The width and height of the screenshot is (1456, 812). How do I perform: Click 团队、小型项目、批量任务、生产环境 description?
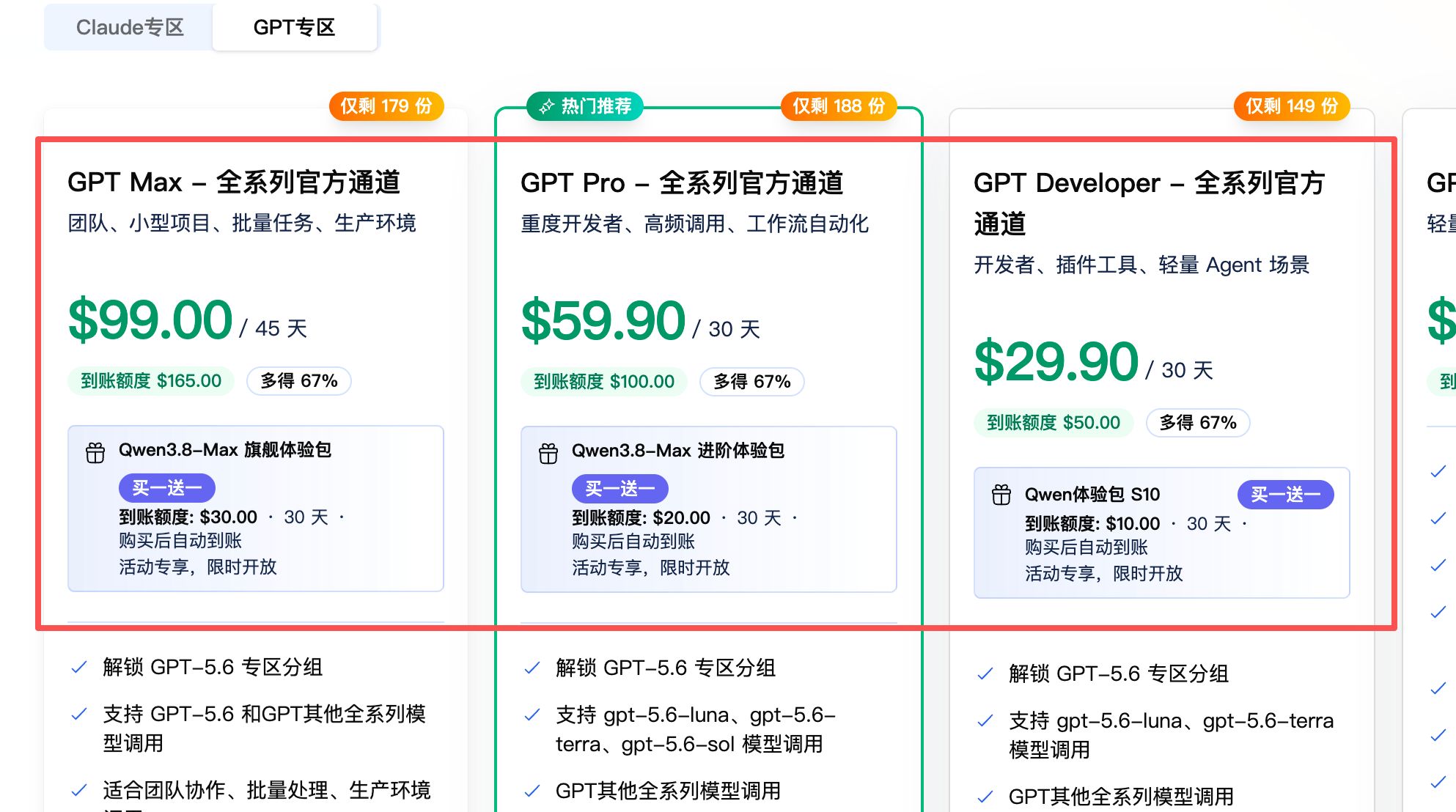[x=242, y=223]
